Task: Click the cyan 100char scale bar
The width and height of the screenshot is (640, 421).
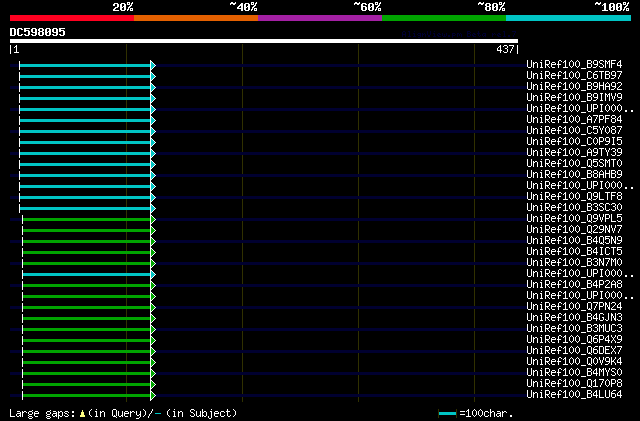Action: (x=447, y=414)
